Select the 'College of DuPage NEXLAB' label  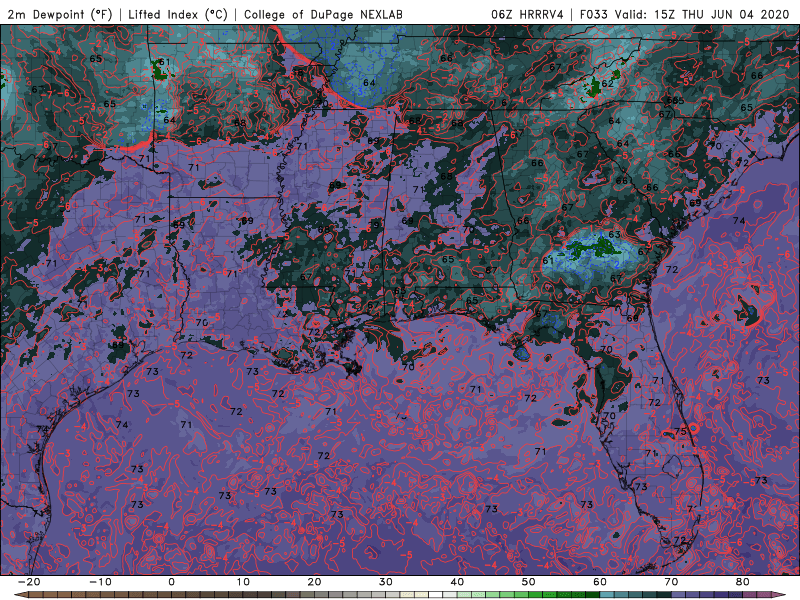(x=323, y=14)
